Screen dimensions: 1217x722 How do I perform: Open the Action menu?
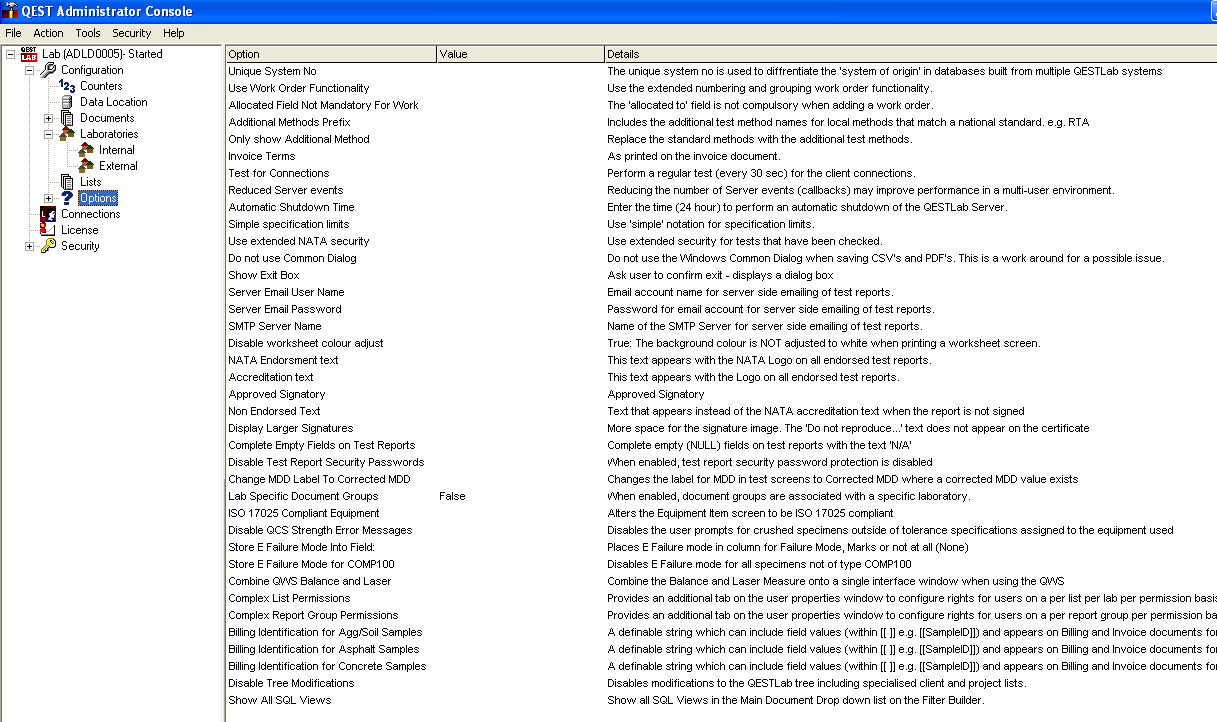(48, 33)
